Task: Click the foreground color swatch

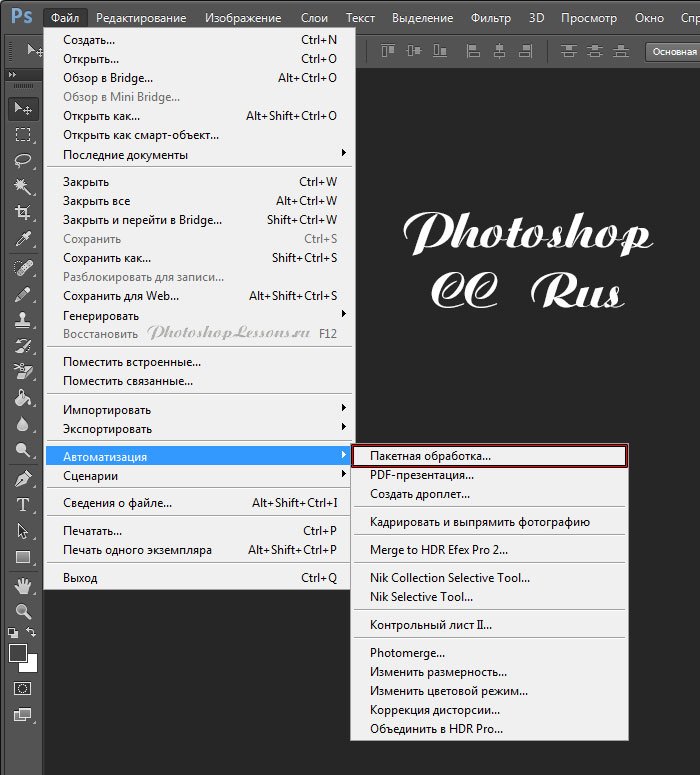Action: pyautogui.click(x=17, y=653)
